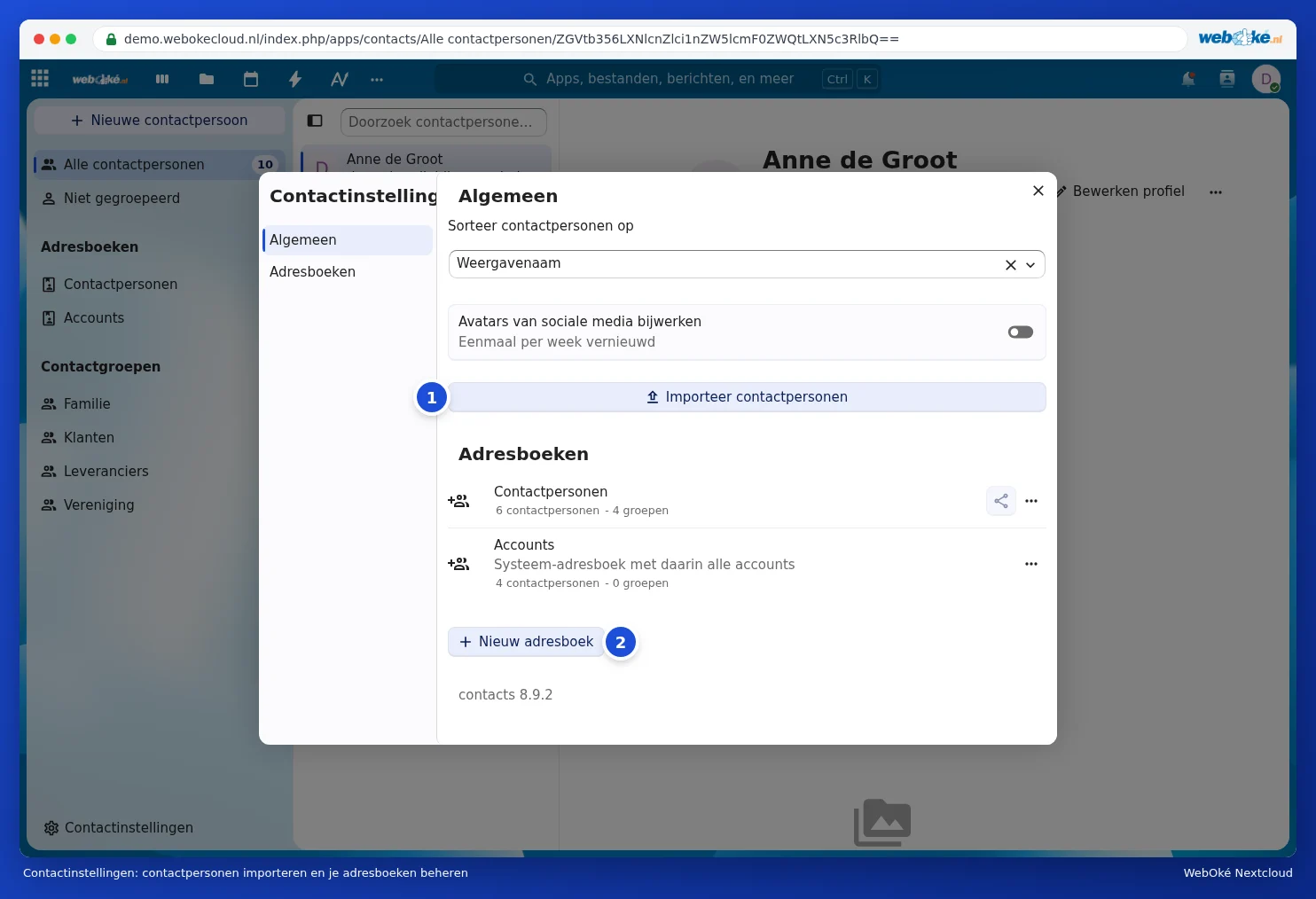The height and width of the screenshot is (899, 1316).
Task: Expand the sort contacts dropdown arrow
Action: click(x=1030, y=265)
